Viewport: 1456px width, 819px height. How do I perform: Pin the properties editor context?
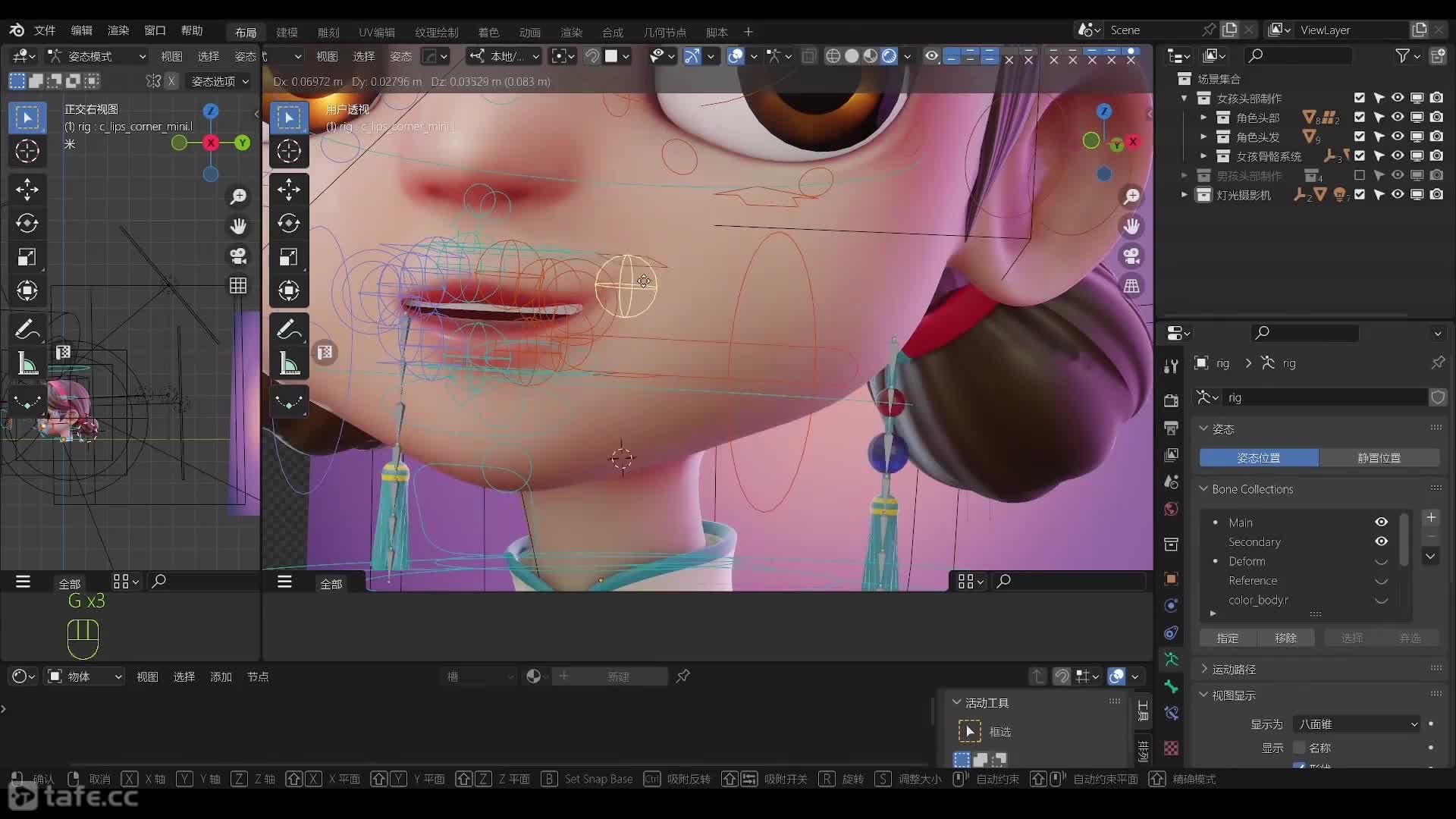click(x=1438, y=363)
